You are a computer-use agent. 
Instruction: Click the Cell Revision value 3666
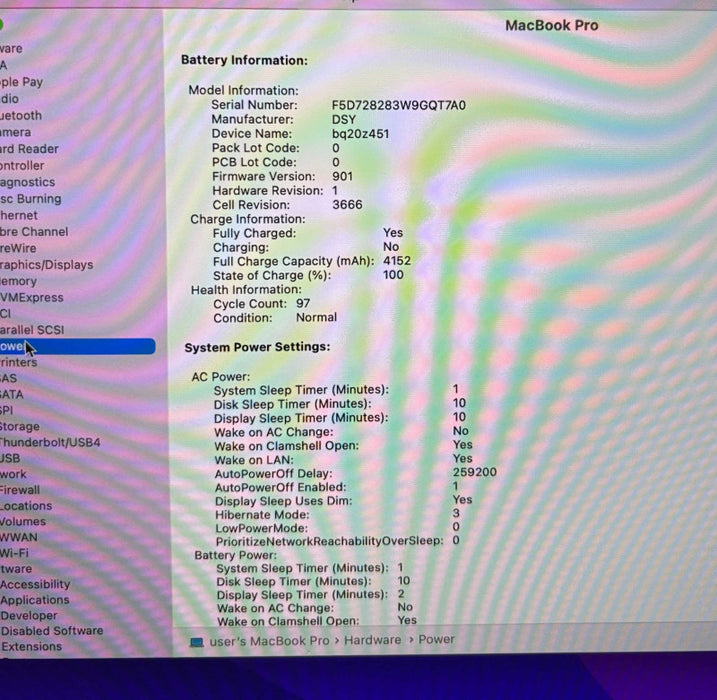click(x=347, y=204)
